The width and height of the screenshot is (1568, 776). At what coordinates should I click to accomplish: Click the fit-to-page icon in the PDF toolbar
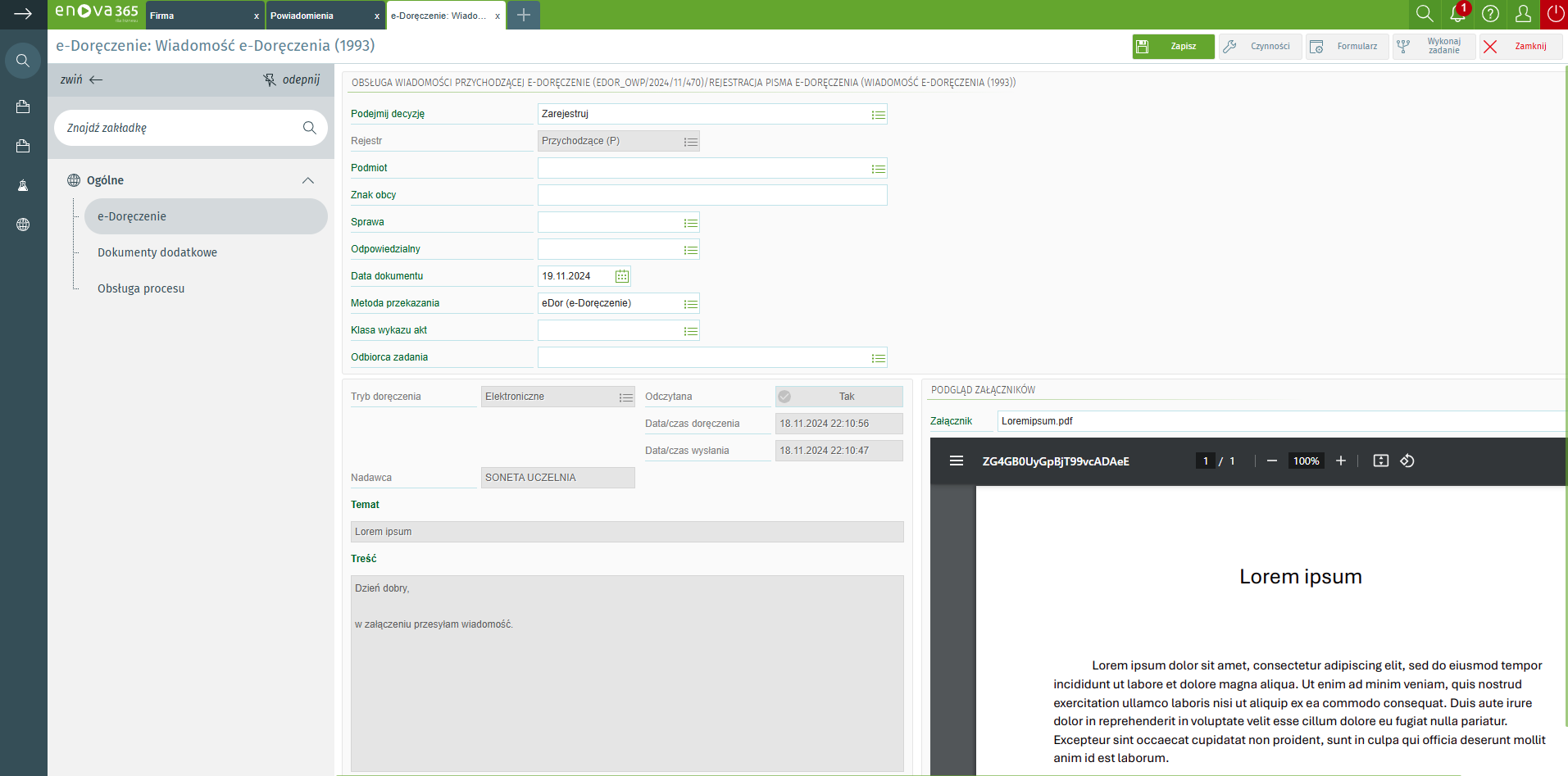[x=1381, y=461]
